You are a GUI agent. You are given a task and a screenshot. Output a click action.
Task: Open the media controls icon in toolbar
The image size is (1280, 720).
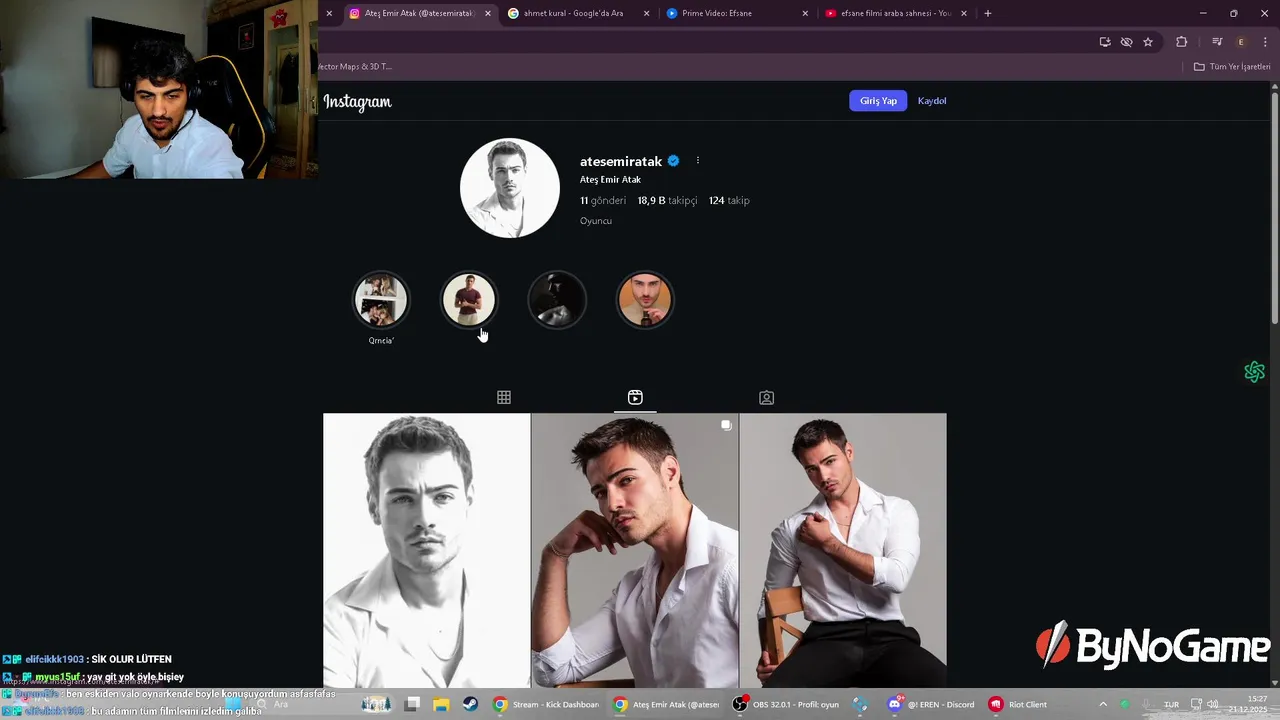(1217, 42)
